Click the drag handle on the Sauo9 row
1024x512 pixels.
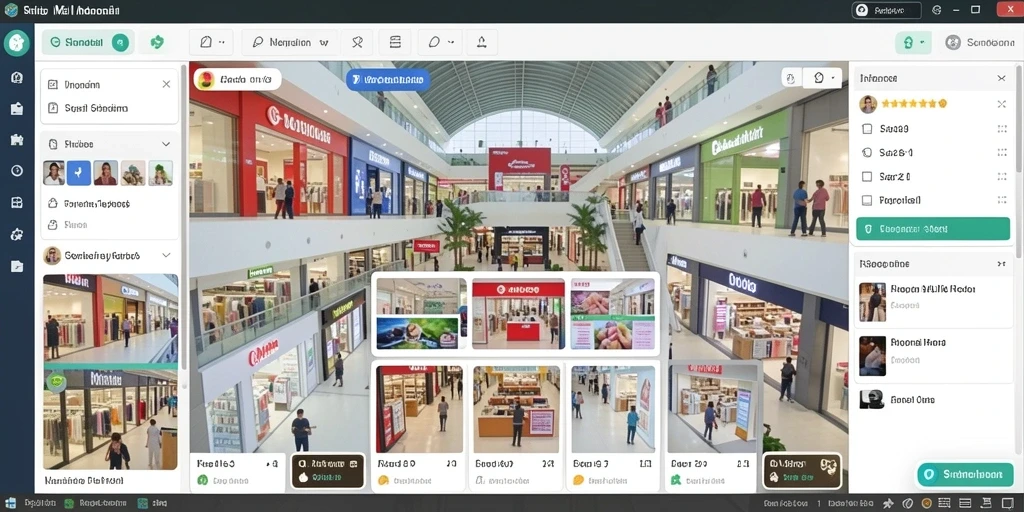click(x=1002, y=129)
